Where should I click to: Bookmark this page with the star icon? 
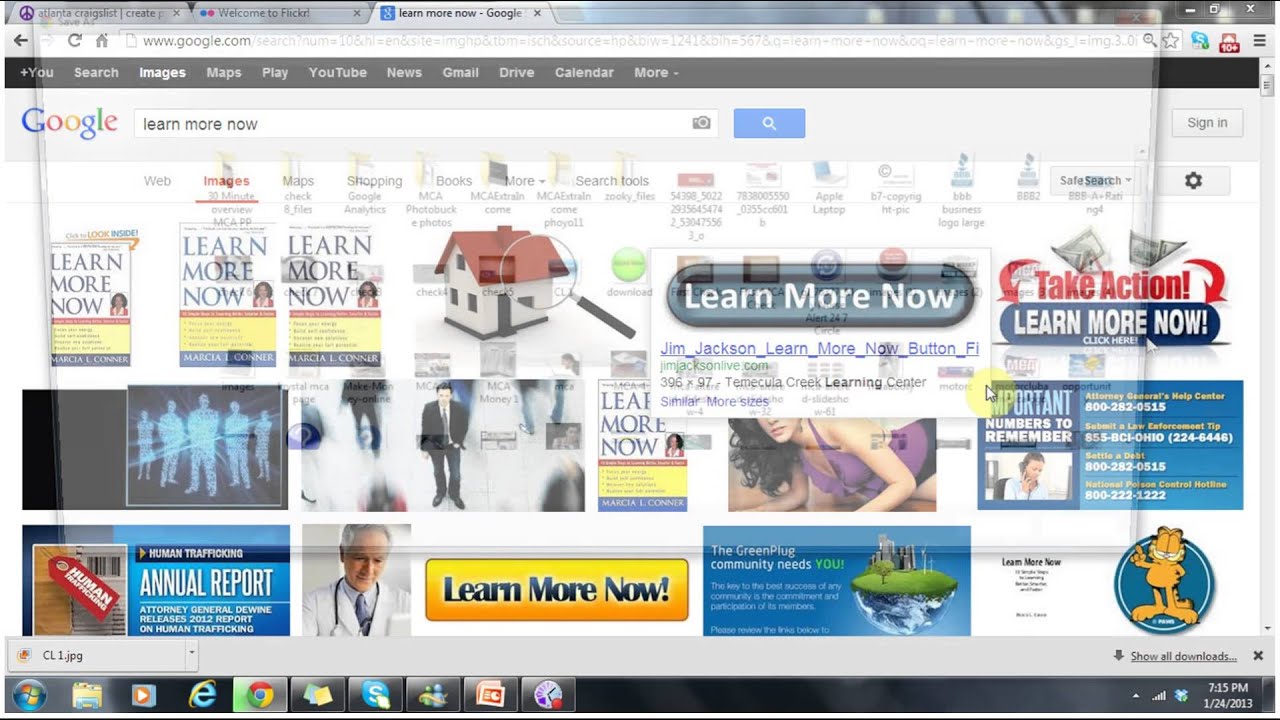[x=1171, y=41]
